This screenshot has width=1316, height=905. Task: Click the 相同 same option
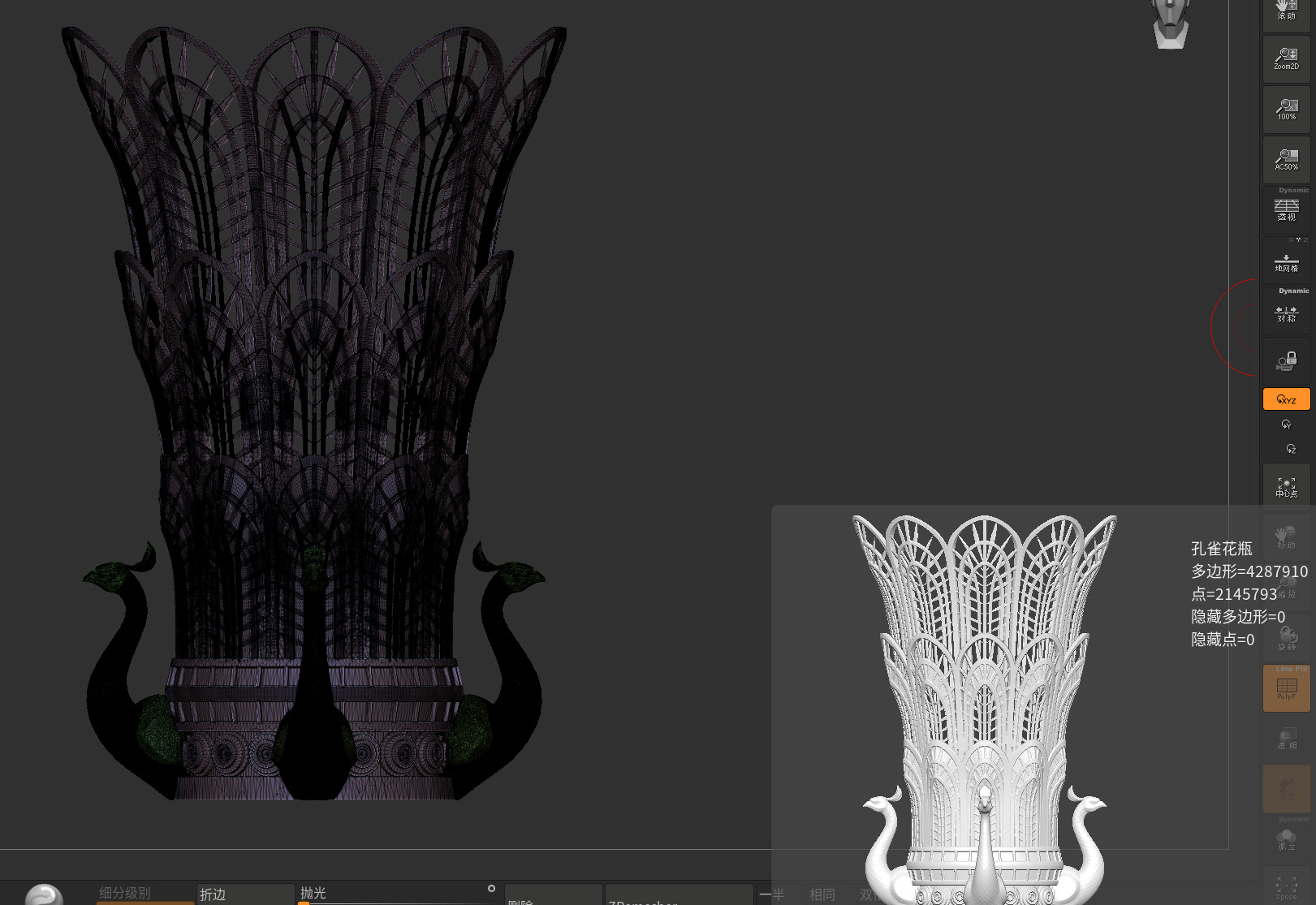tap(822, 894)
